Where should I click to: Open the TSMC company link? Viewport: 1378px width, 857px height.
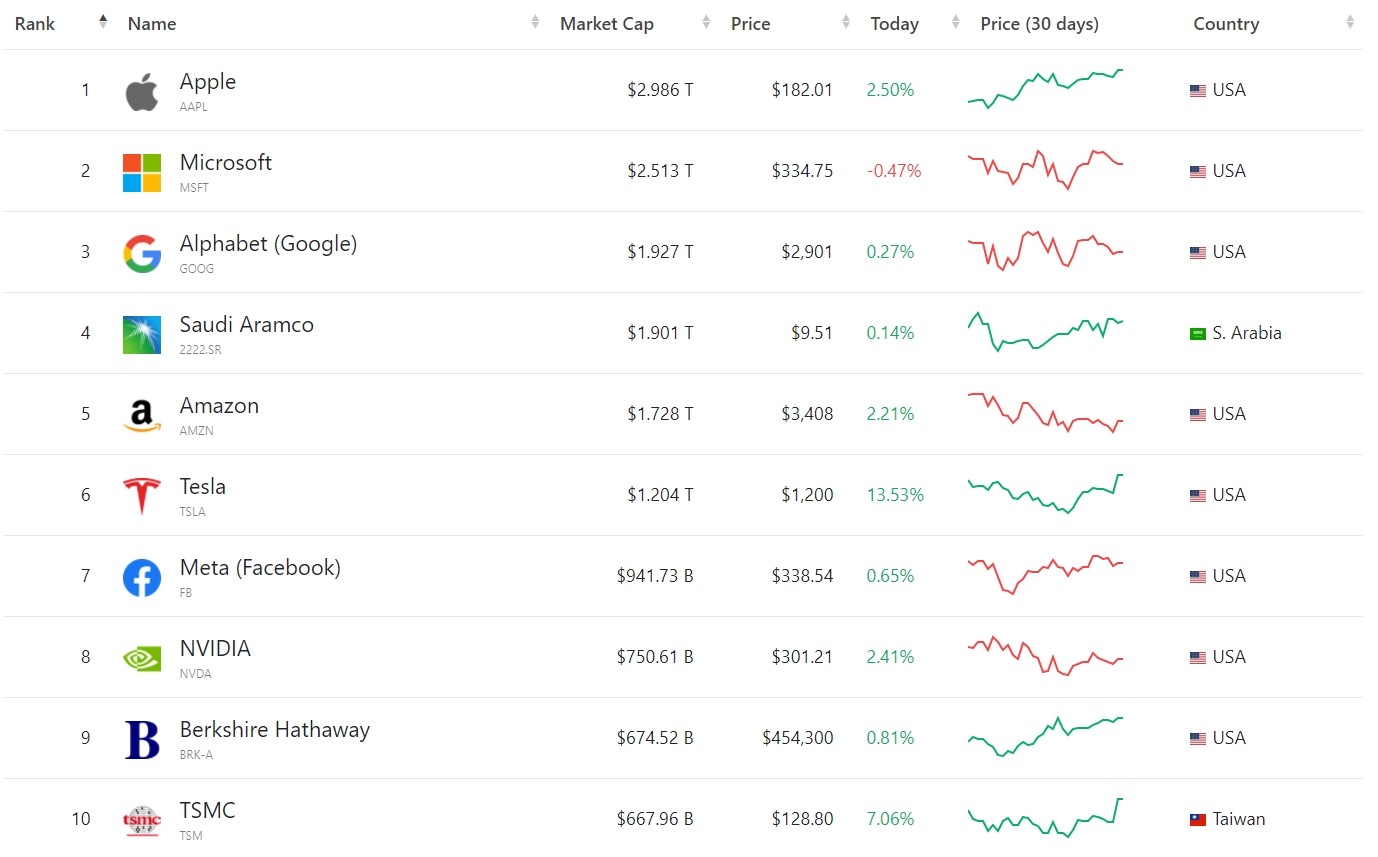click(x=208, y=811)
